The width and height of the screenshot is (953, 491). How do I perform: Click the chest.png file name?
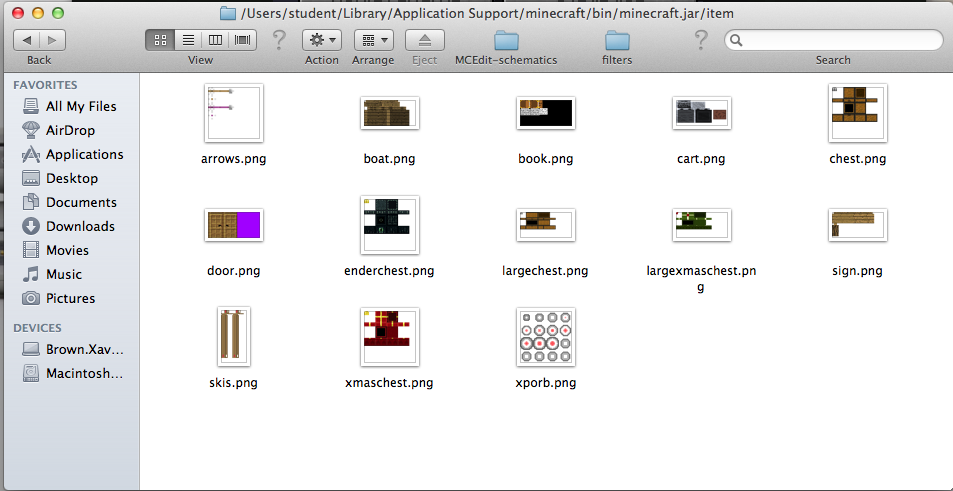click(858, 160)
